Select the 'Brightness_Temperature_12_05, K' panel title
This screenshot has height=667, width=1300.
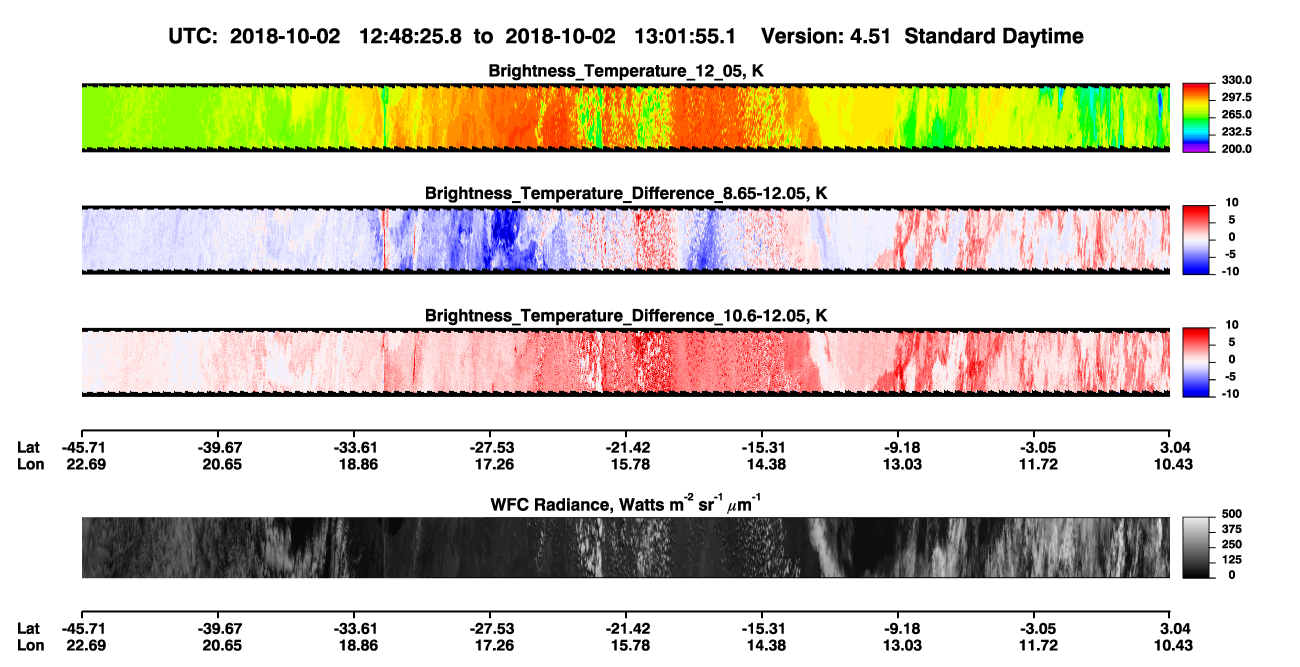[626, 71]
